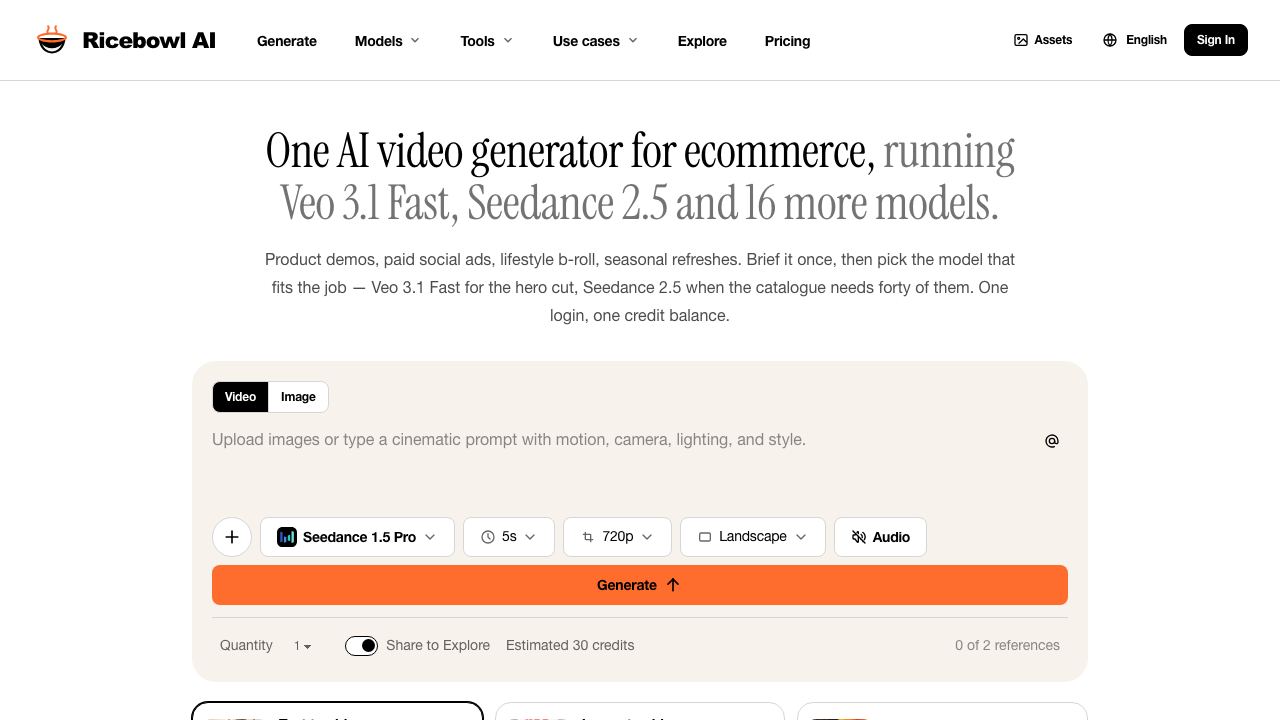Screen dimensions: 1280x720
Task: Open the Seedance 1.5 Pro model dropdown
Action: tap(357, 537)
